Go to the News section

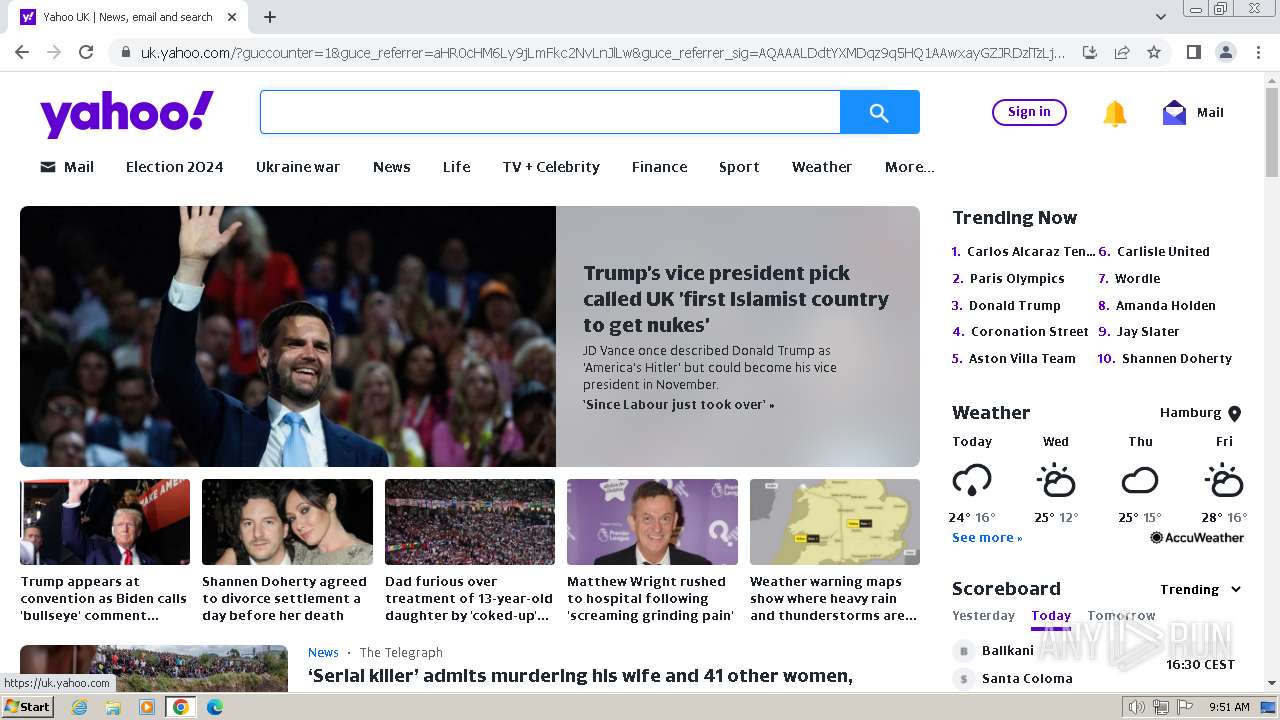[x=392, y=167]
